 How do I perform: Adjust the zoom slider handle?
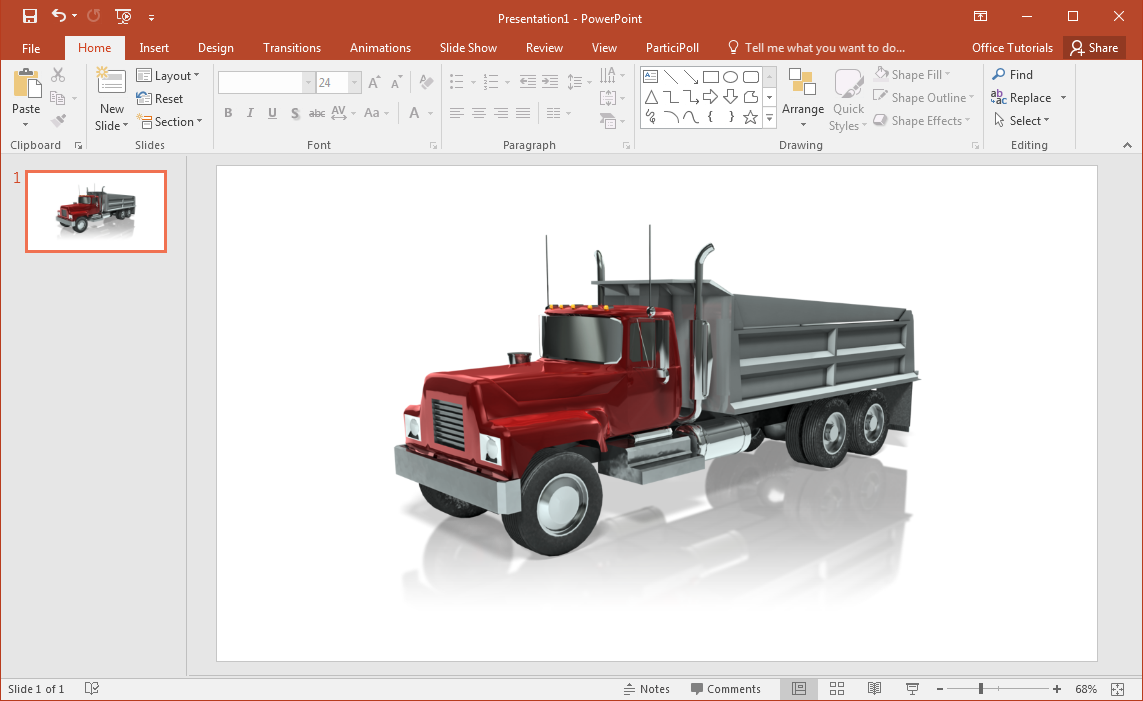(981, 689)
